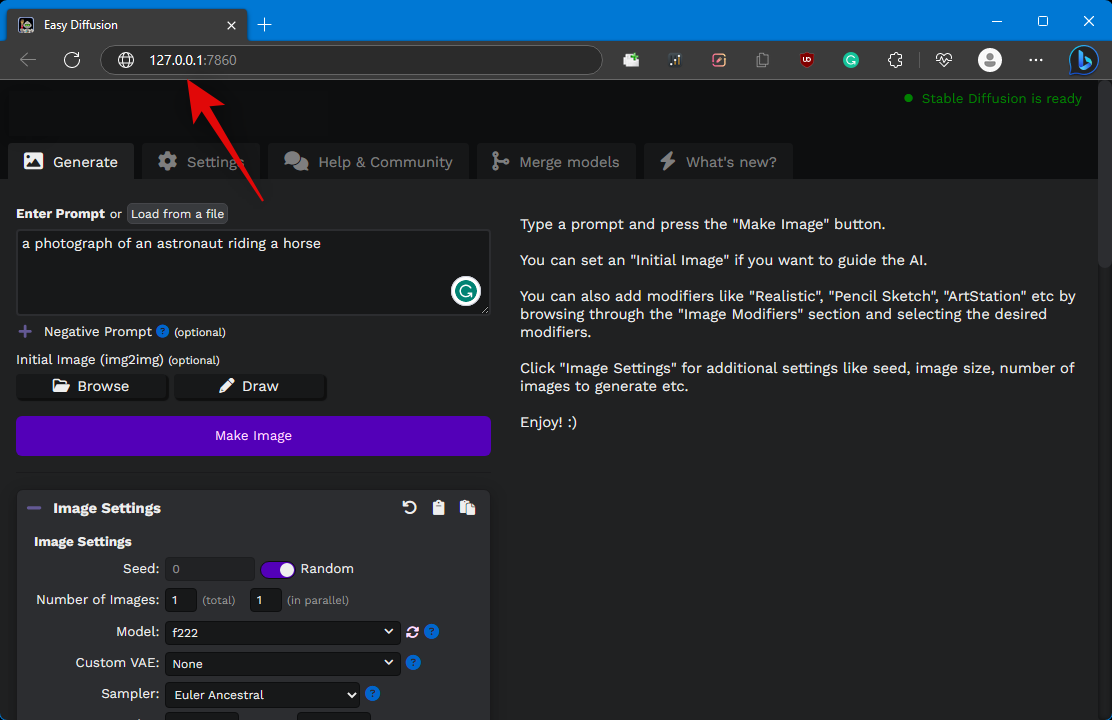This screenshot has width=1112, height=720.
Task: Click the help icon beside Sampler dropdown
Action: [x=373, y=693]
